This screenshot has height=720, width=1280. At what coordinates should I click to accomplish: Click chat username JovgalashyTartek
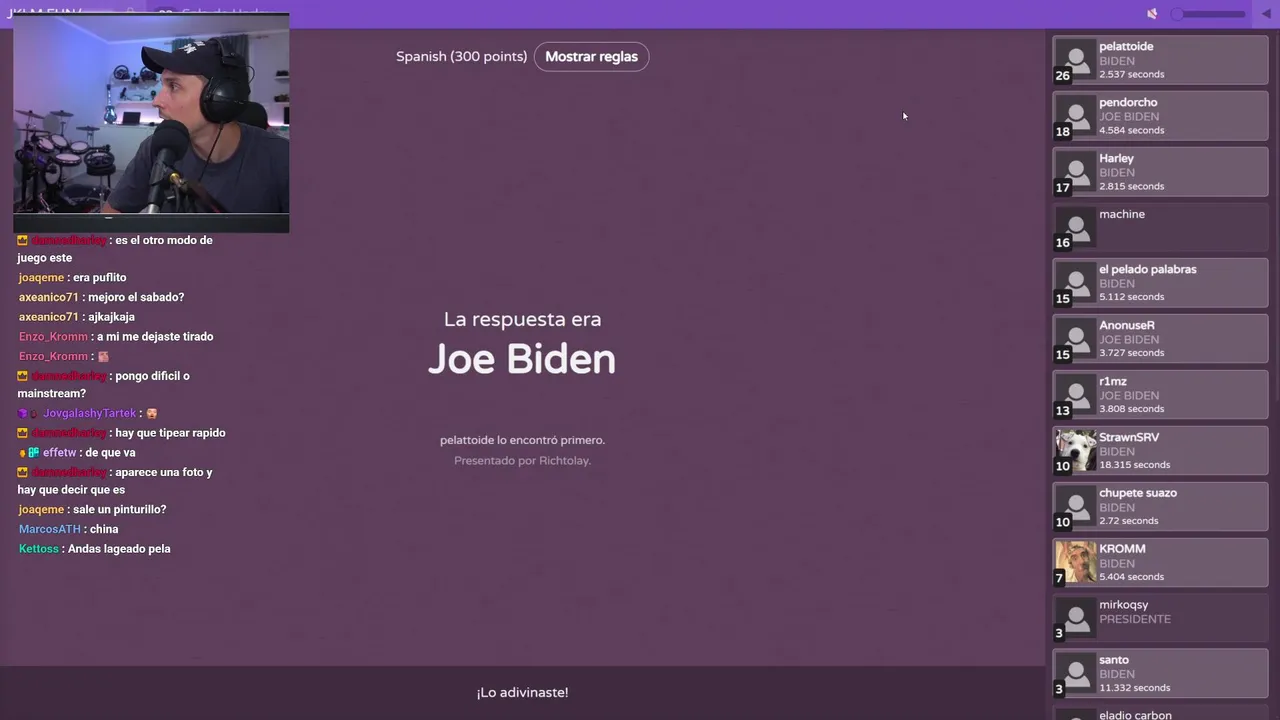(x=89, y=414)
